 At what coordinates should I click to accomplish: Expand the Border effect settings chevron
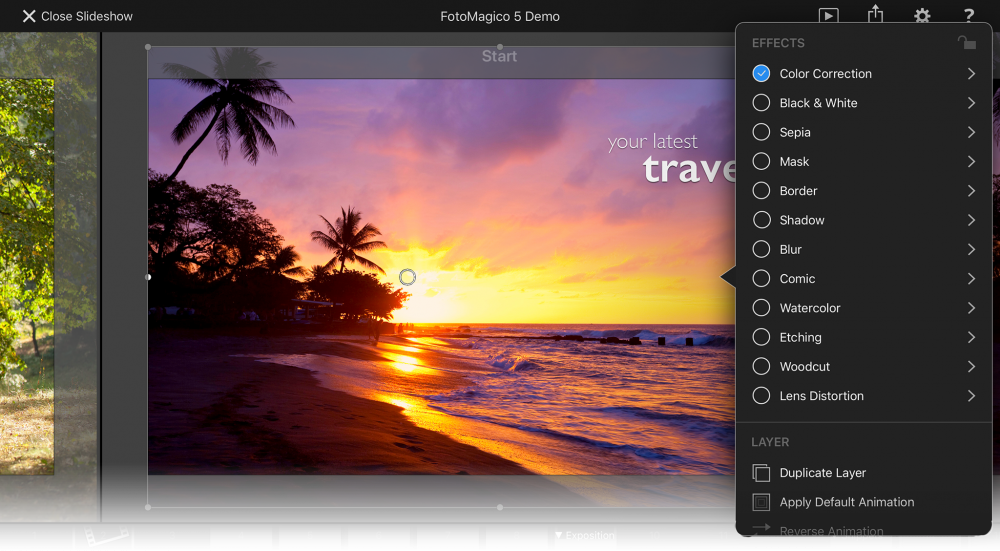click(x=971, y=191)
